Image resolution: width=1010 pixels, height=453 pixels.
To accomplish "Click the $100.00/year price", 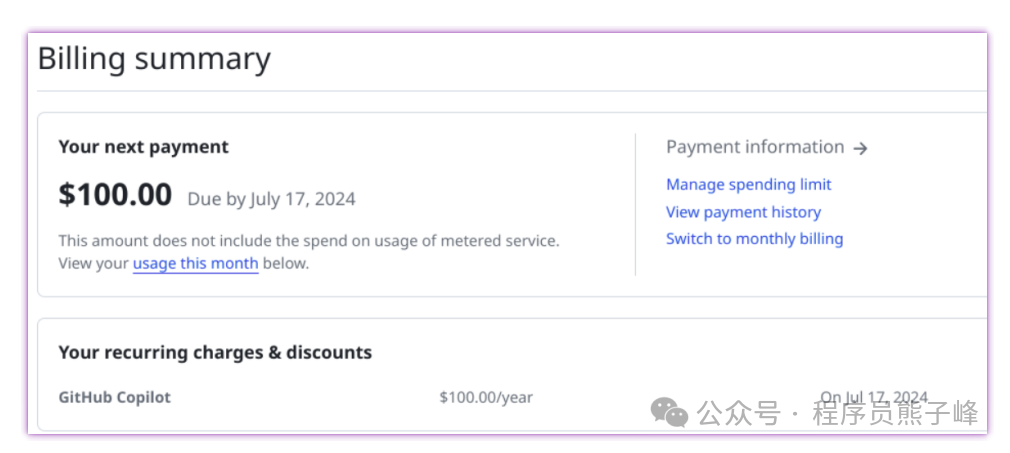I will click(485, 397).
